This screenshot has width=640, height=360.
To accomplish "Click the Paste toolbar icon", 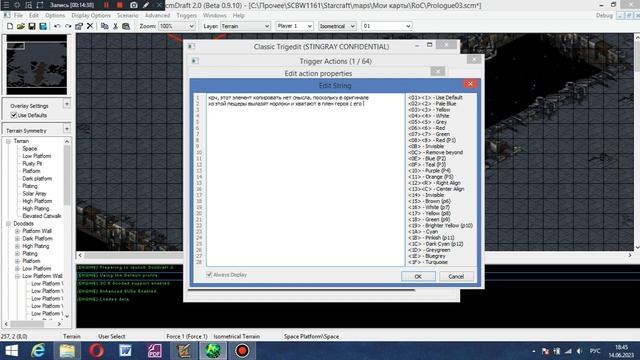I will point(126,26).
